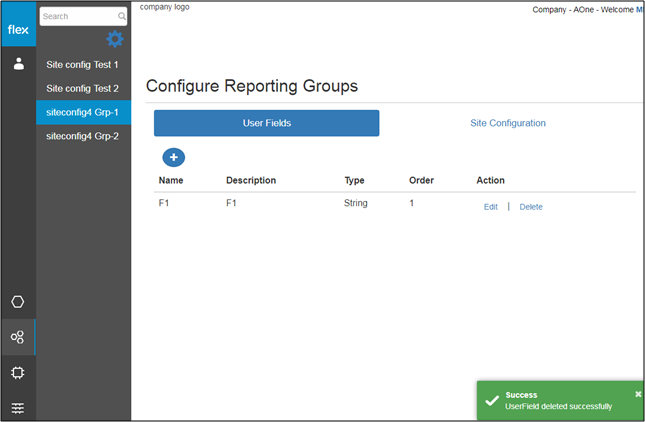The image size is (645, 422).
Task: Click the Order column header
Action: point(421,180)
